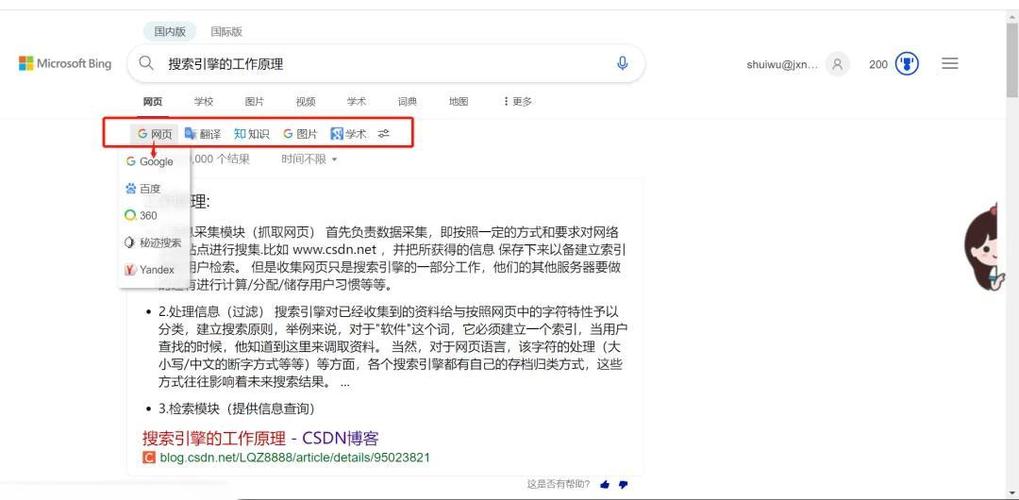Switch to the 国际版 tab
This screenshot has height=500, width=1019.
click(226, 31)
